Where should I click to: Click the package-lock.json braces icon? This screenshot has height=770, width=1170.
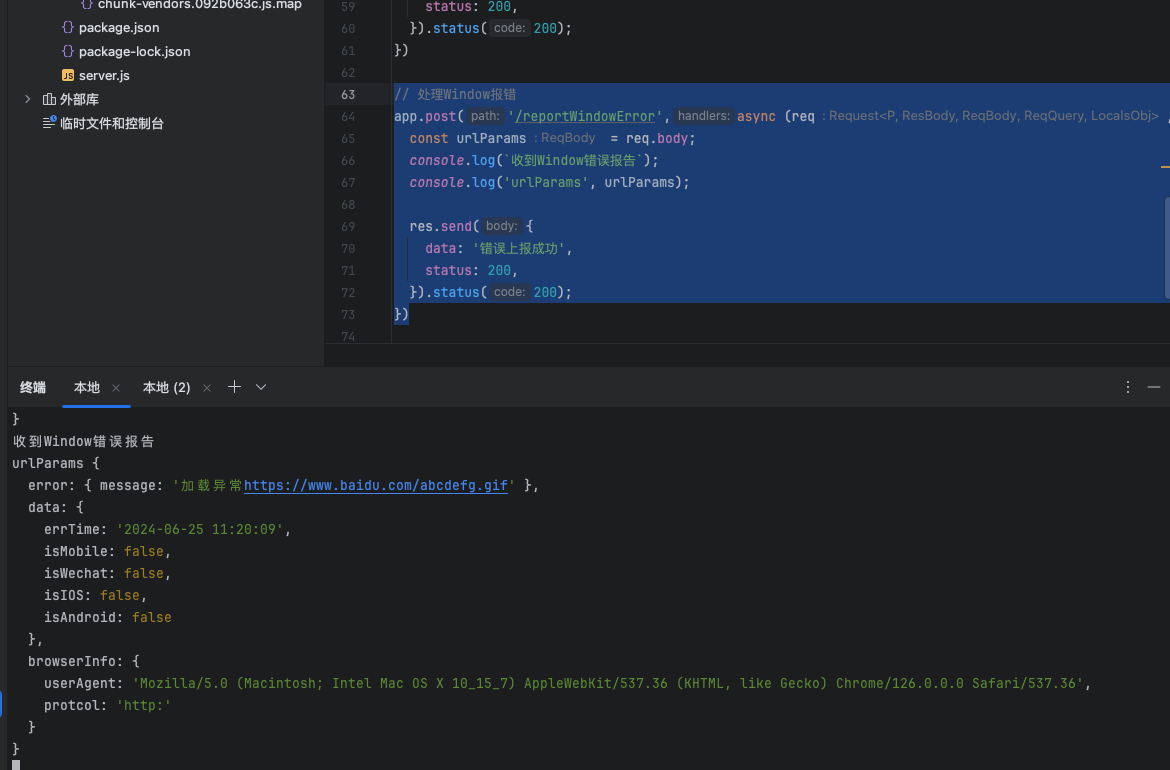67,51
